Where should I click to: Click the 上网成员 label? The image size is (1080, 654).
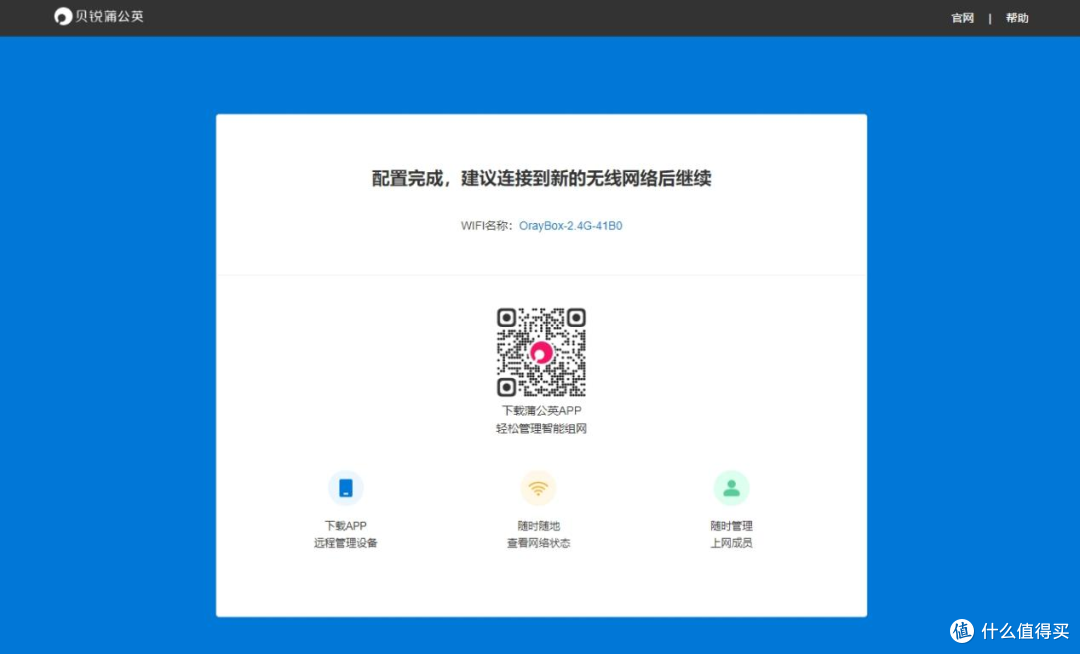point(731,543)
